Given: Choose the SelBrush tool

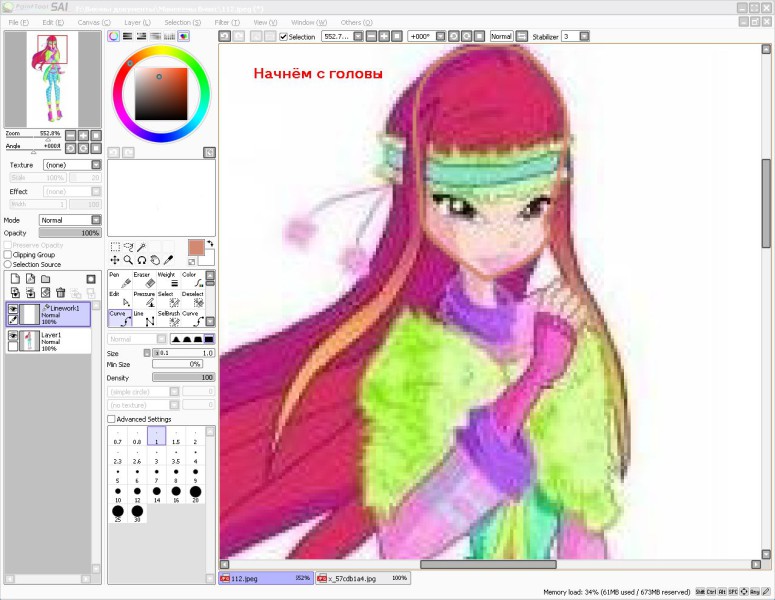Looking at the screenshot, I should (169, 318).
